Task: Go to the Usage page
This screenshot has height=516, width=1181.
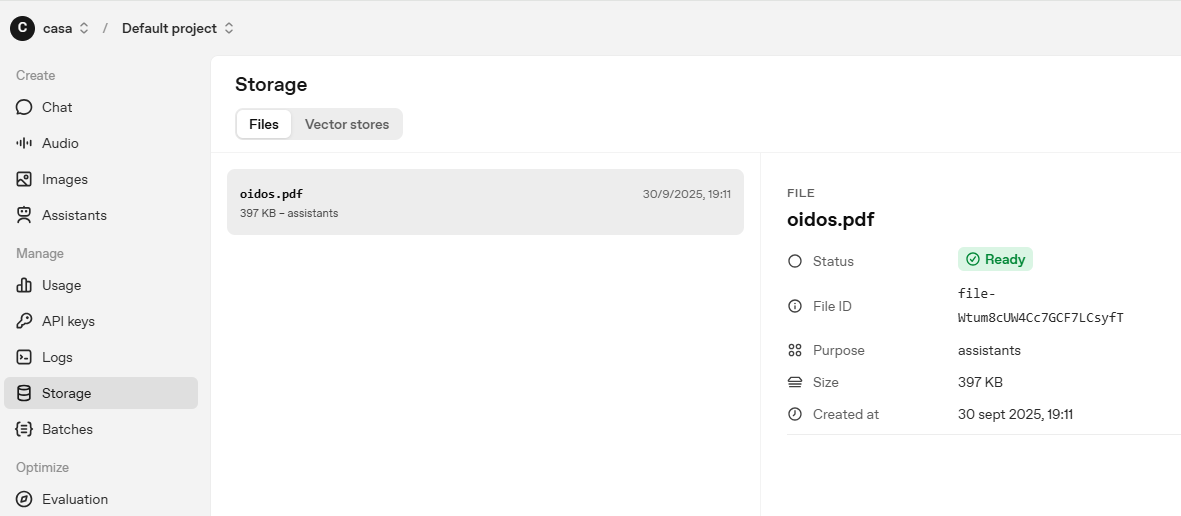Action: [x=61, y=285]
